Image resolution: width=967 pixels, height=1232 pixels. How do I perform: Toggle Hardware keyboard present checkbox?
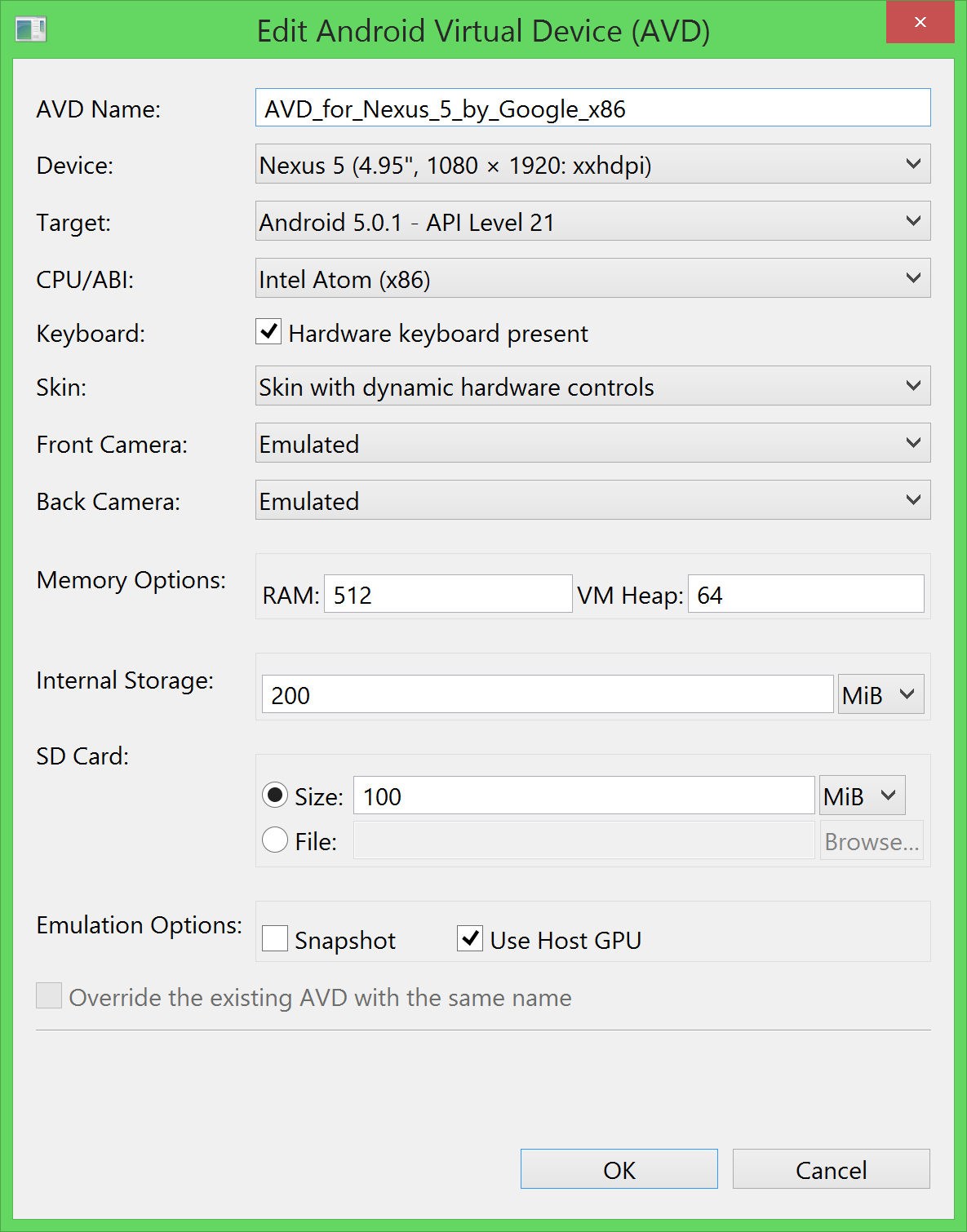click(268, 332)
